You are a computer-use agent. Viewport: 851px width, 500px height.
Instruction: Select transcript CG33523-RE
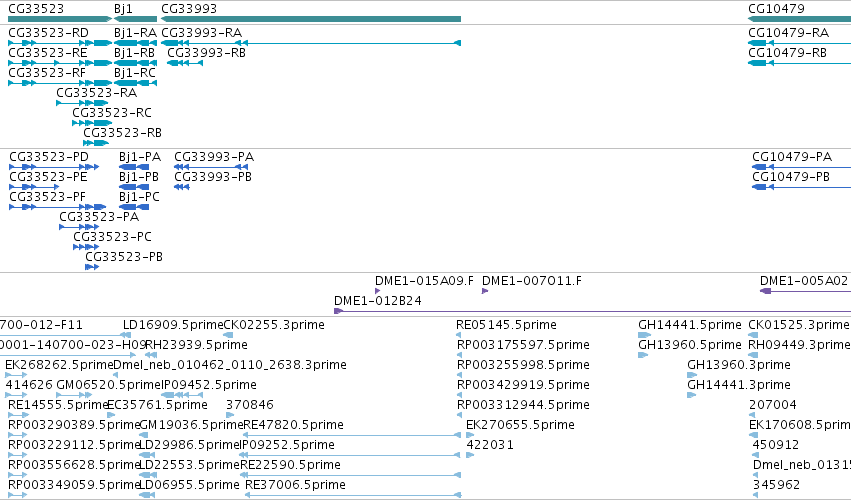pos(60,63)
